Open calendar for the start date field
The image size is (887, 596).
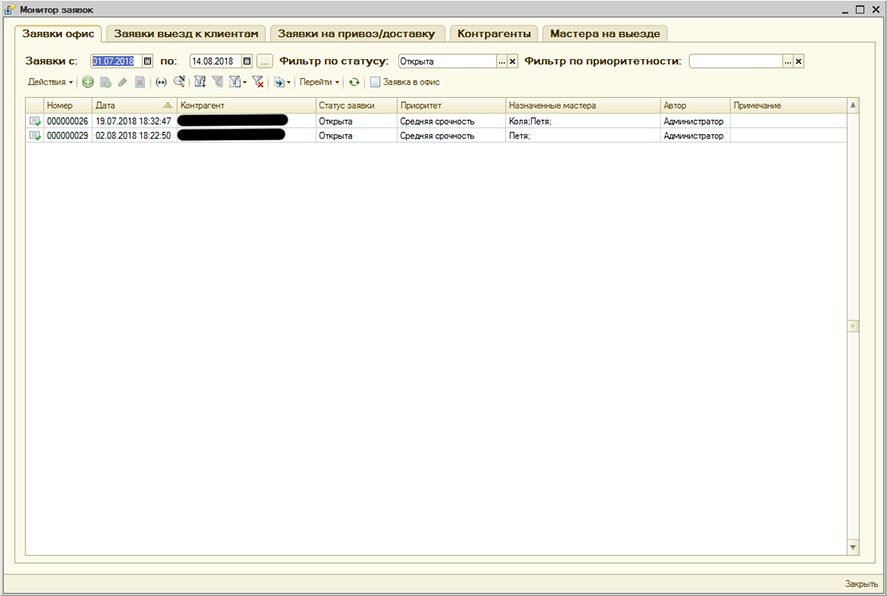click(x=148, y=61)
